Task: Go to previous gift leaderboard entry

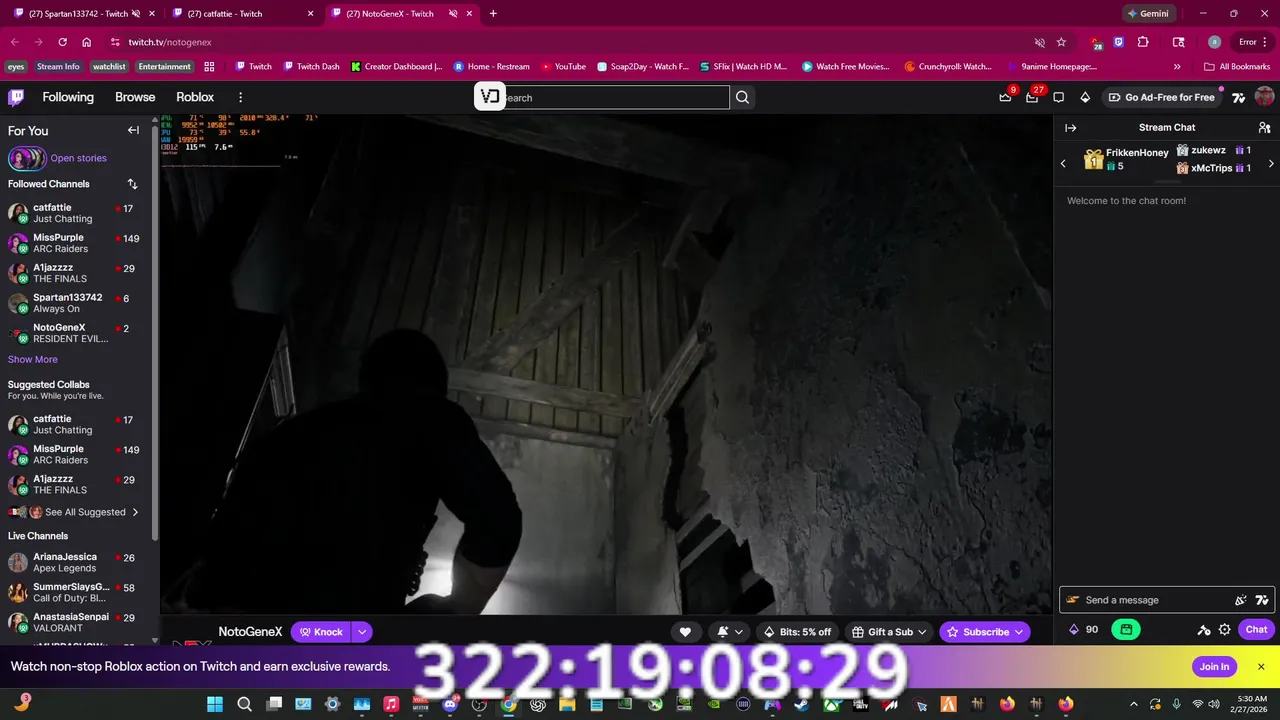Action: pyautogui.click(x=1063, y=163)
